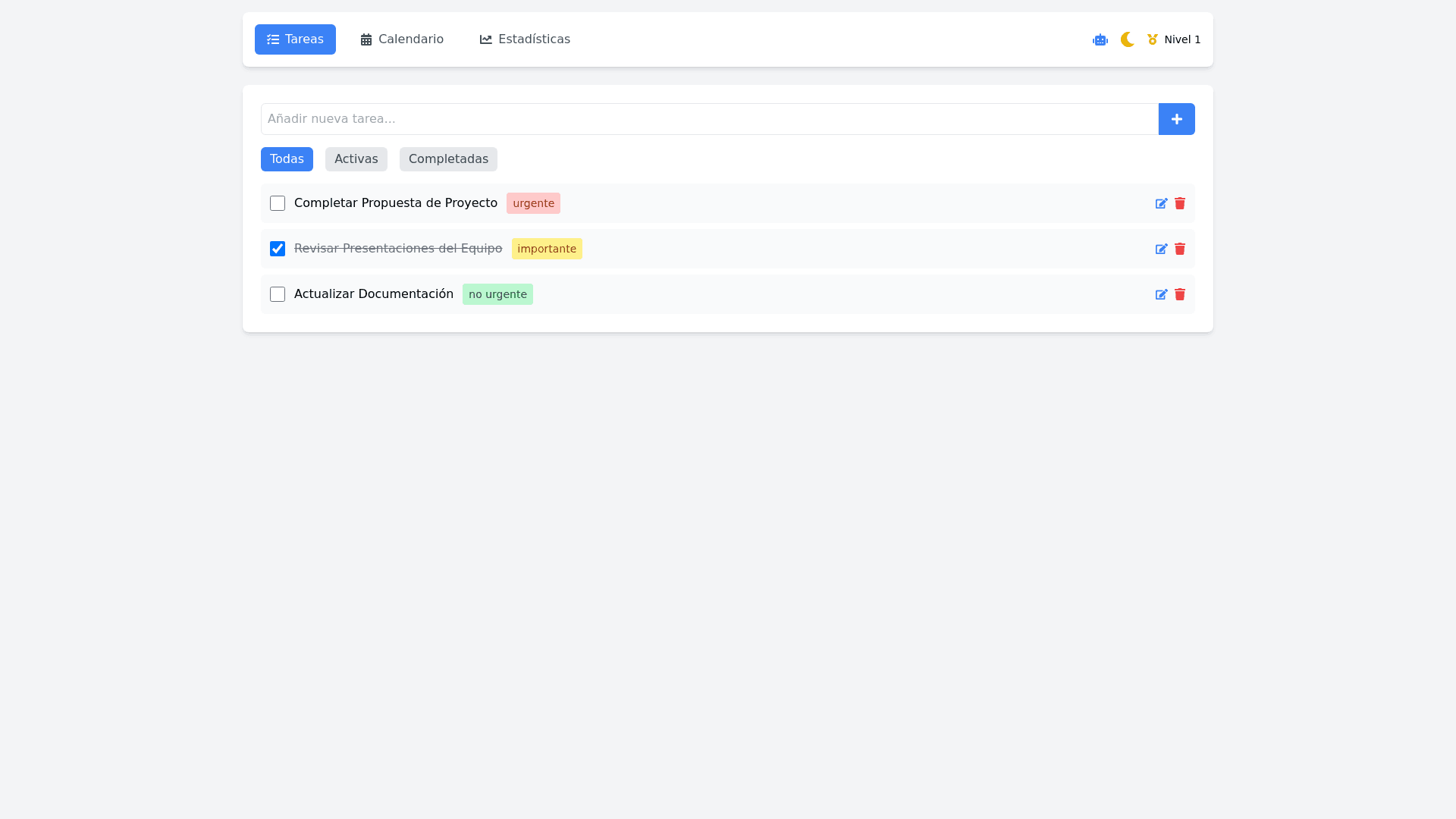Filter by Activas tasks

(356, 159)
